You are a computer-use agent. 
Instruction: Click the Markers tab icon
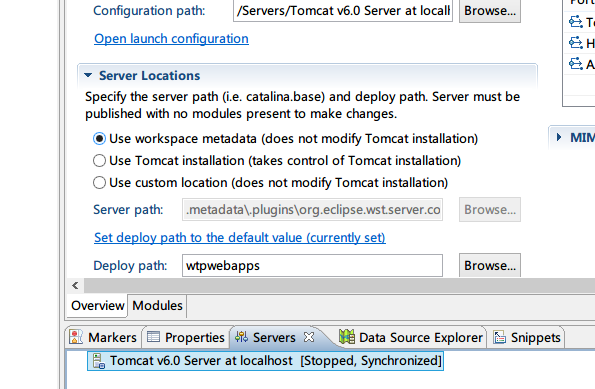click(x=76, y=337)
